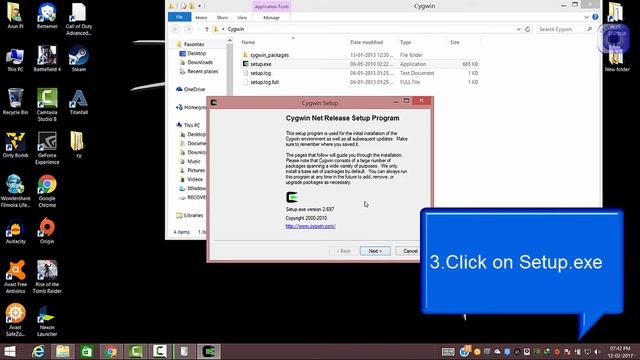Open the Manage ribbon tab
This screenshot has height=360, width=640.
pos(271,18)
